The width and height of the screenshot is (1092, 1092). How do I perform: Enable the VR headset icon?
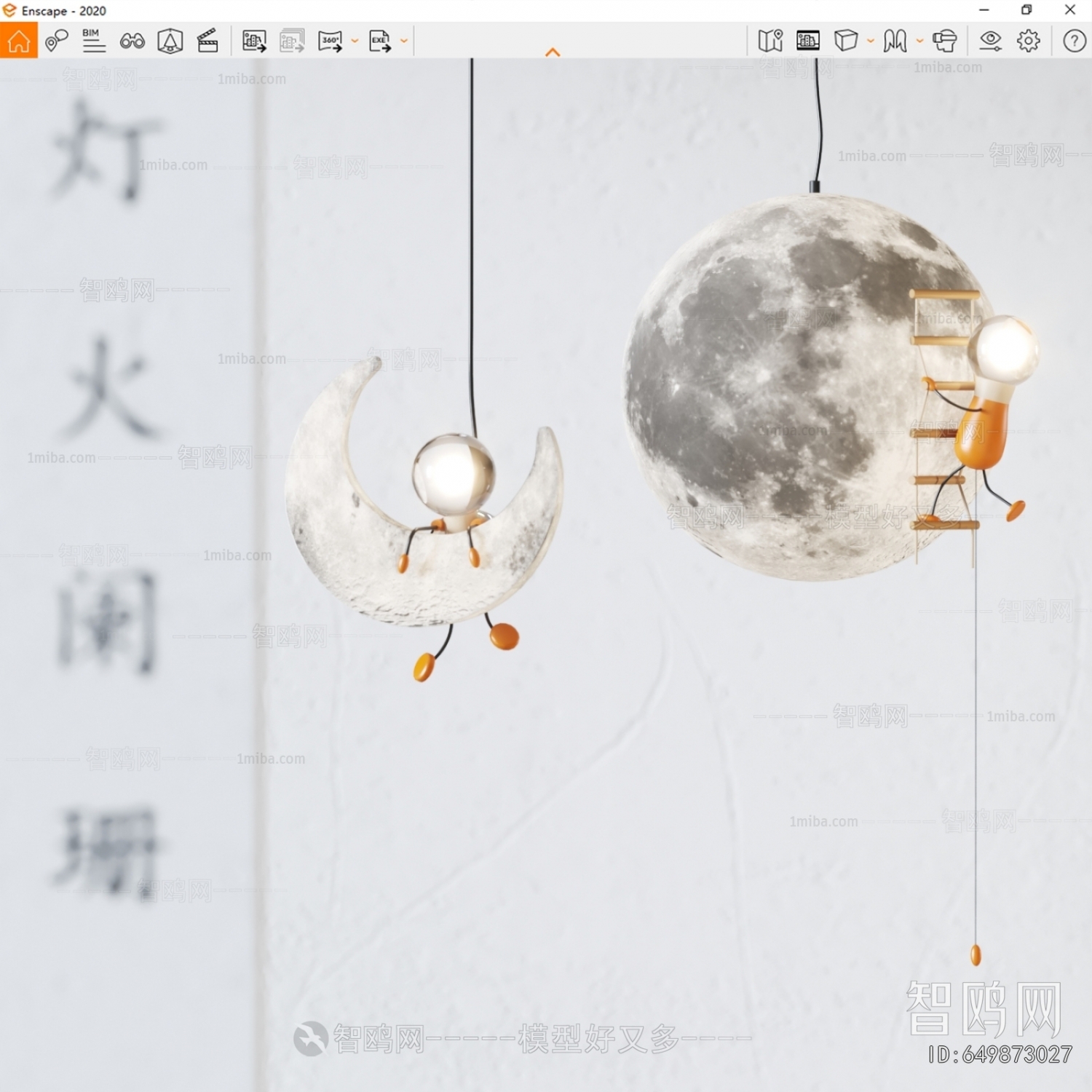[944, 41]
